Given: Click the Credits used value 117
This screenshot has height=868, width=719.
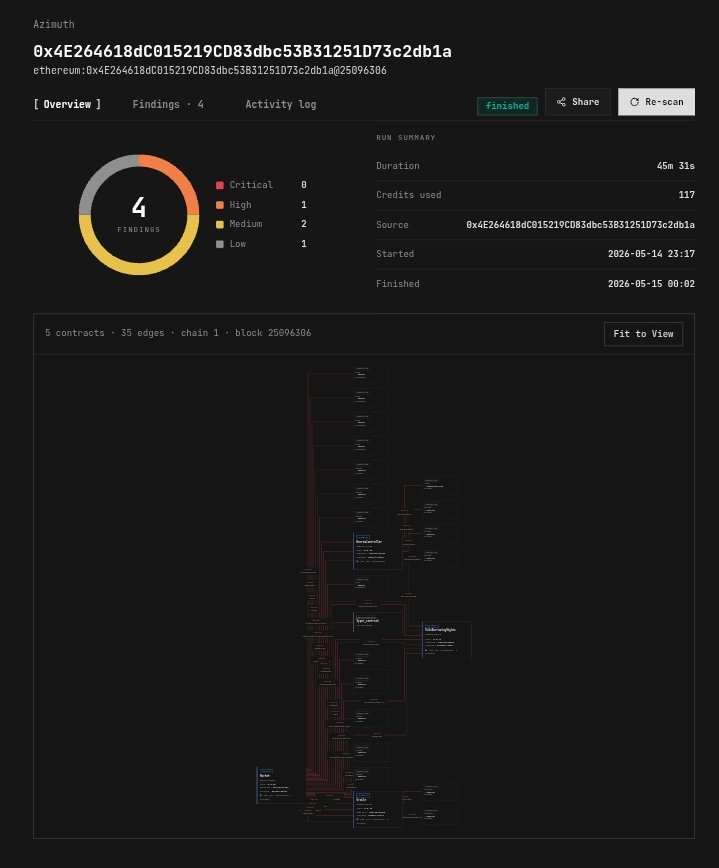Looking at the screenshot, I should [x=686, y=195].
